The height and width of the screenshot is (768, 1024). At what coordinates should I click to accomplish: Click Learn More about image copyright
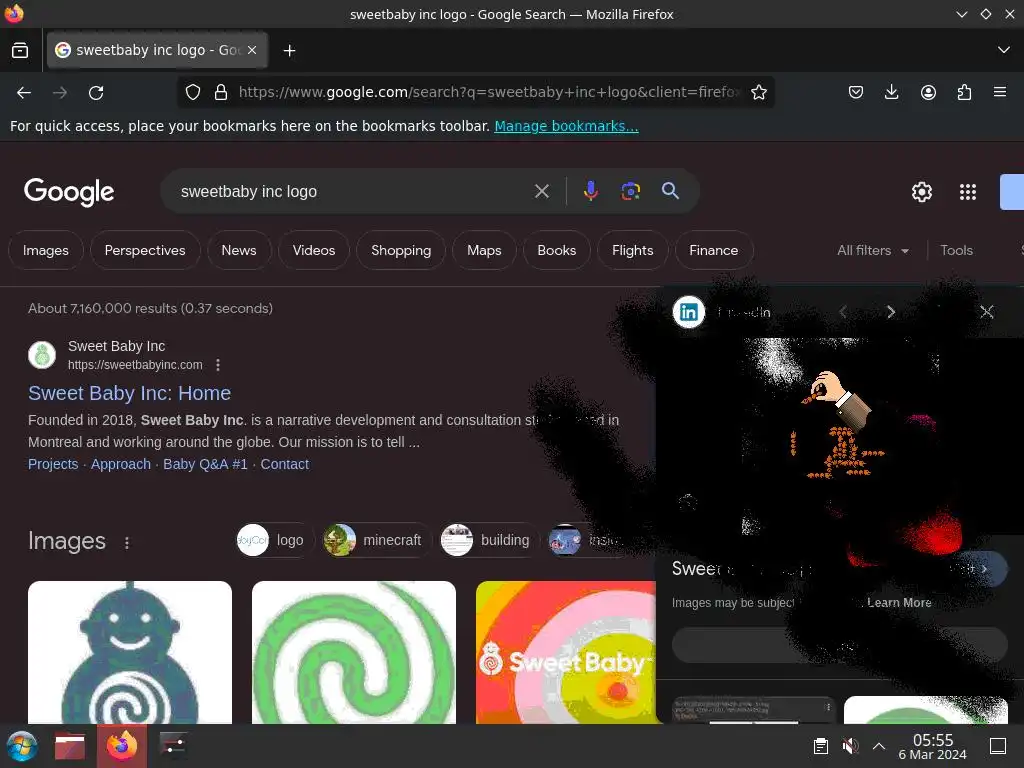coord(899,603)
